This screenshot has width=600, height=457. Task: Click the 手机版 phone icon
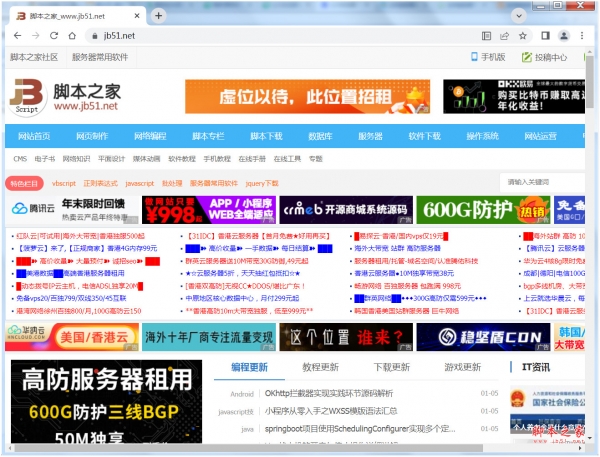[474, 57]
